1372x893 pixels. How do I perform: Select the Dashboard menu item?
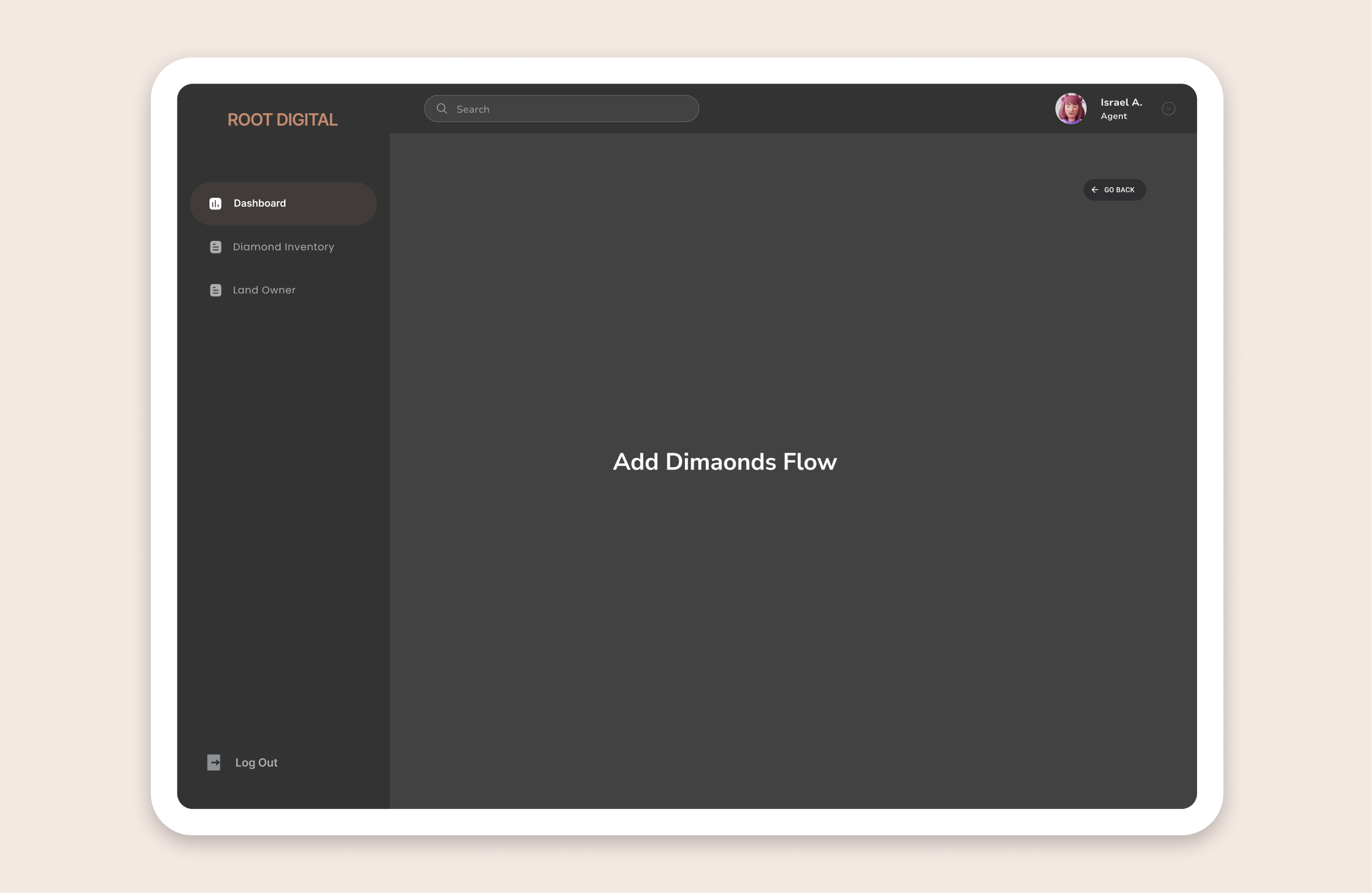tap(260, 204)
